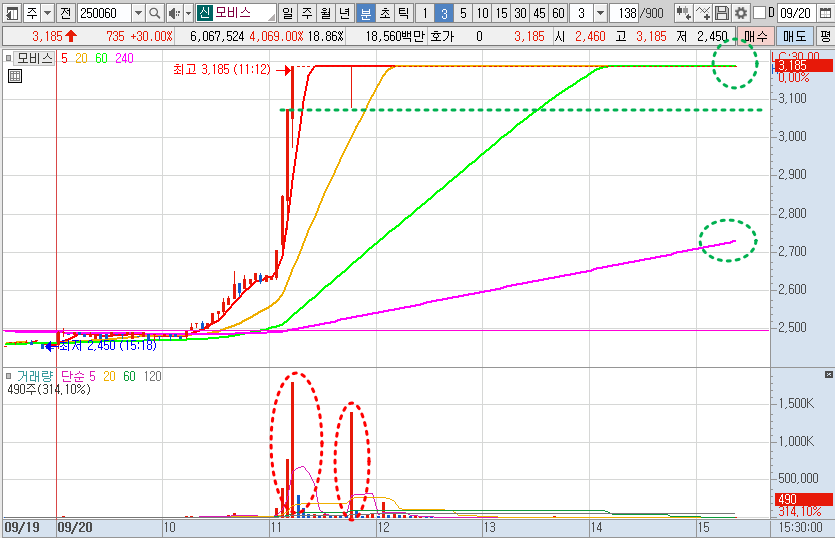This screenshot has width=835, height=538.
Task: Set interval button 3 (highlighted)
Action: pos(444,13)
